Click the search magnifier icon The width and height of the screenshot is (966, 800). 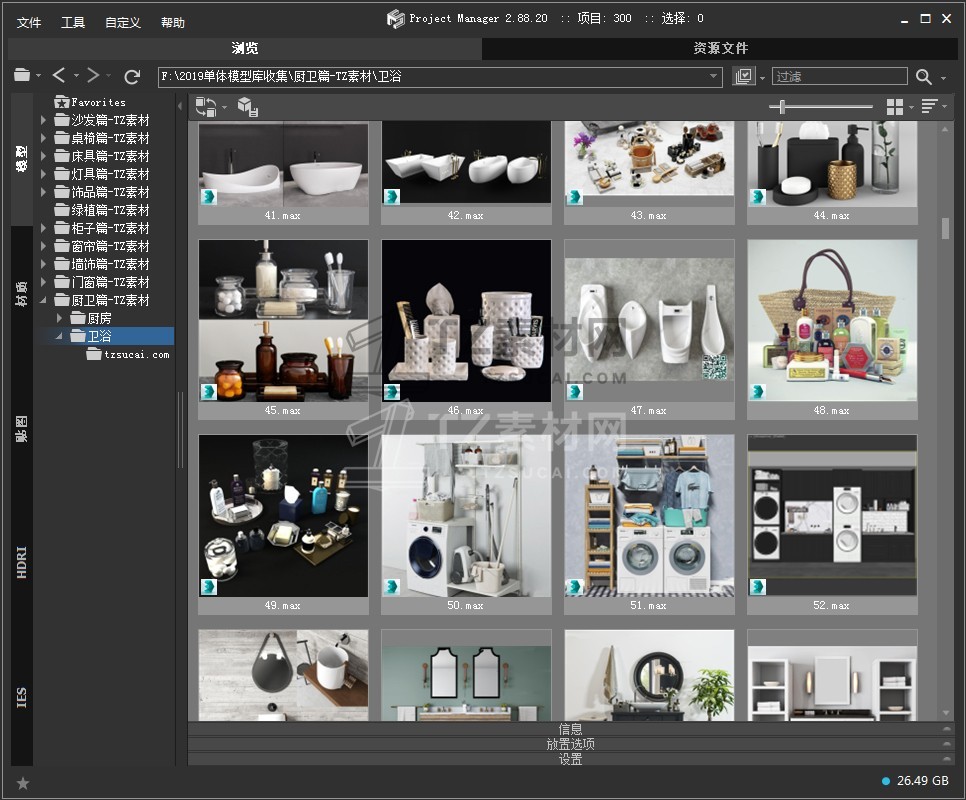[924, 77]
